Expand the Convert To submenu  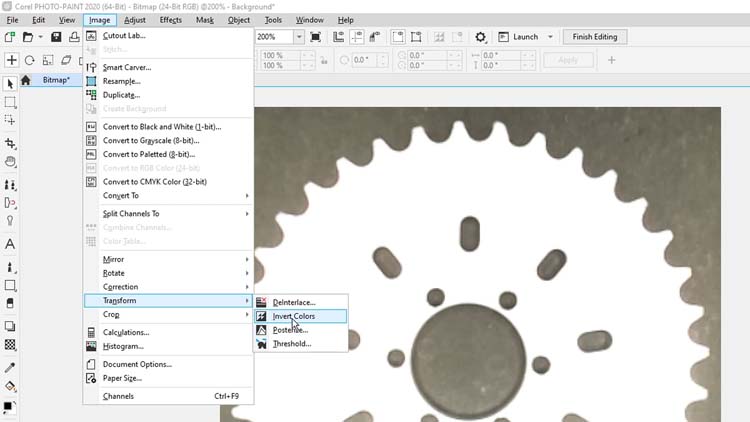coord(247,196)
